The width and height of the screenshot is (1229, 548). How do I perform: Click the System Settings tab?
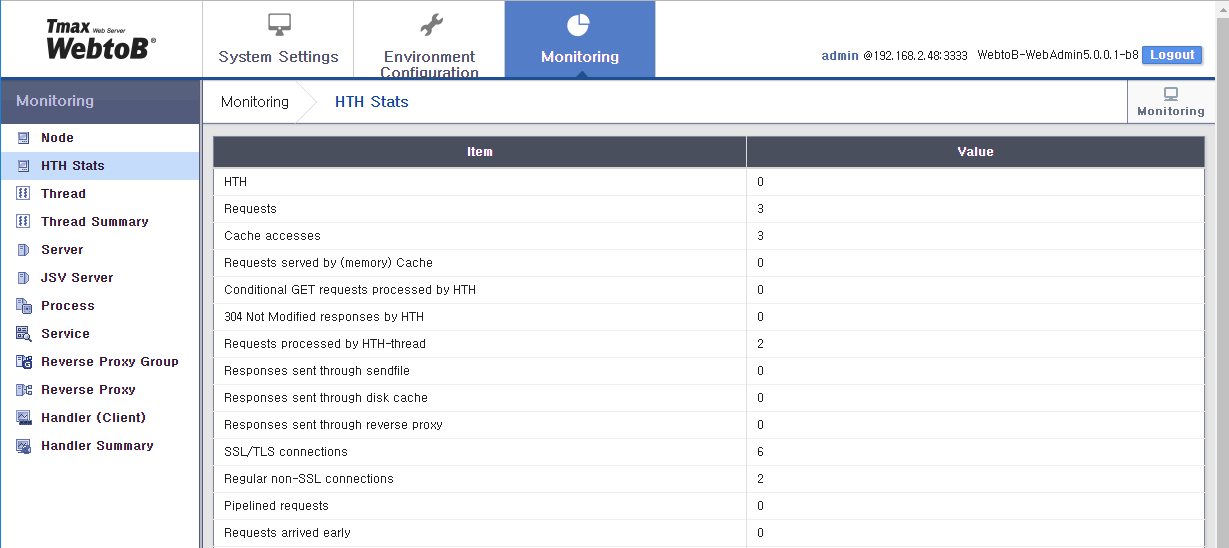278,40
